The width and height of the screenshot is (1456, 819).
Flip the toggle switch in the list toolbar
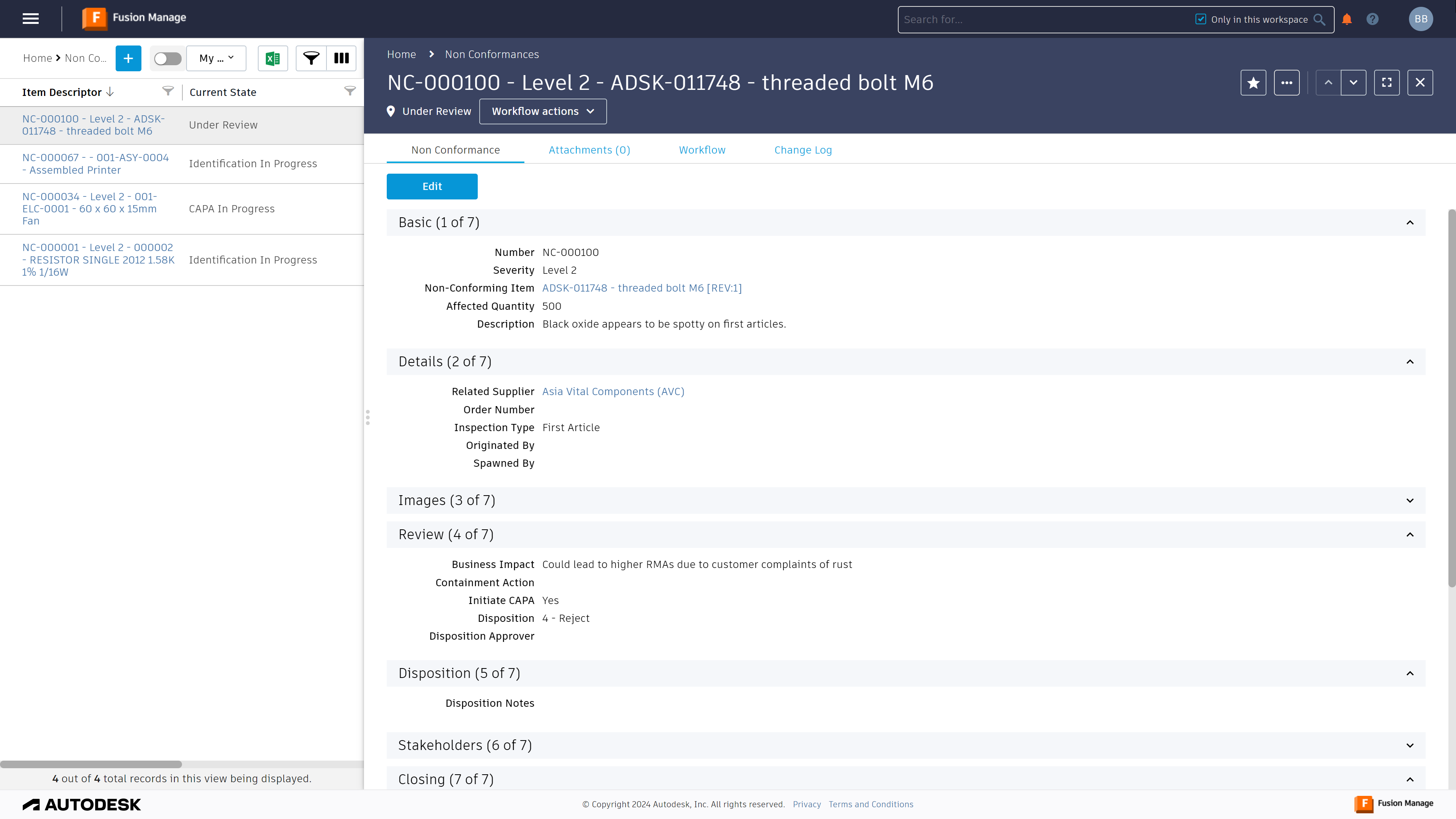167,58
